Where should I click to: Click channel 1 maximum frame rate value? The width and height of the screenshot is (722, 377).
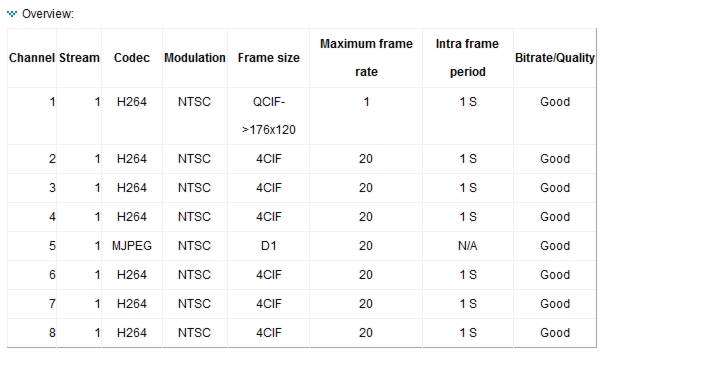point(366,102)
